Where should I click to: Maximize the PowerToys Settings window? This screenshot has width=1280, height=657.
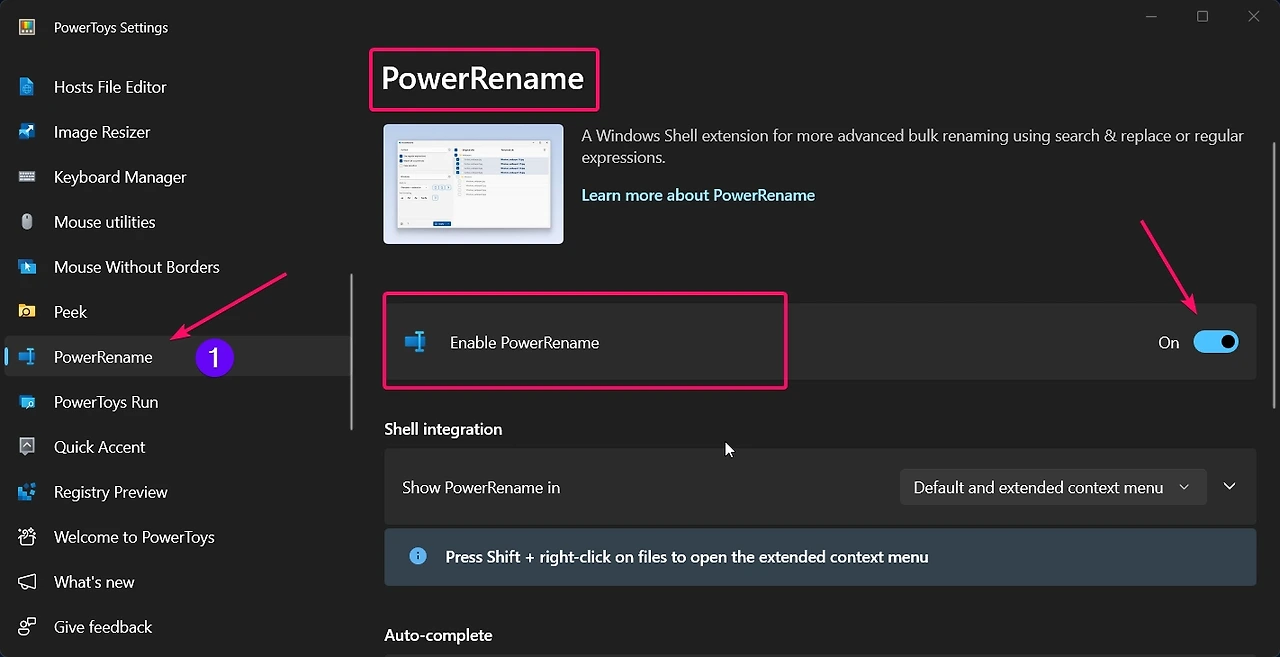click(x=1203, y=16)
